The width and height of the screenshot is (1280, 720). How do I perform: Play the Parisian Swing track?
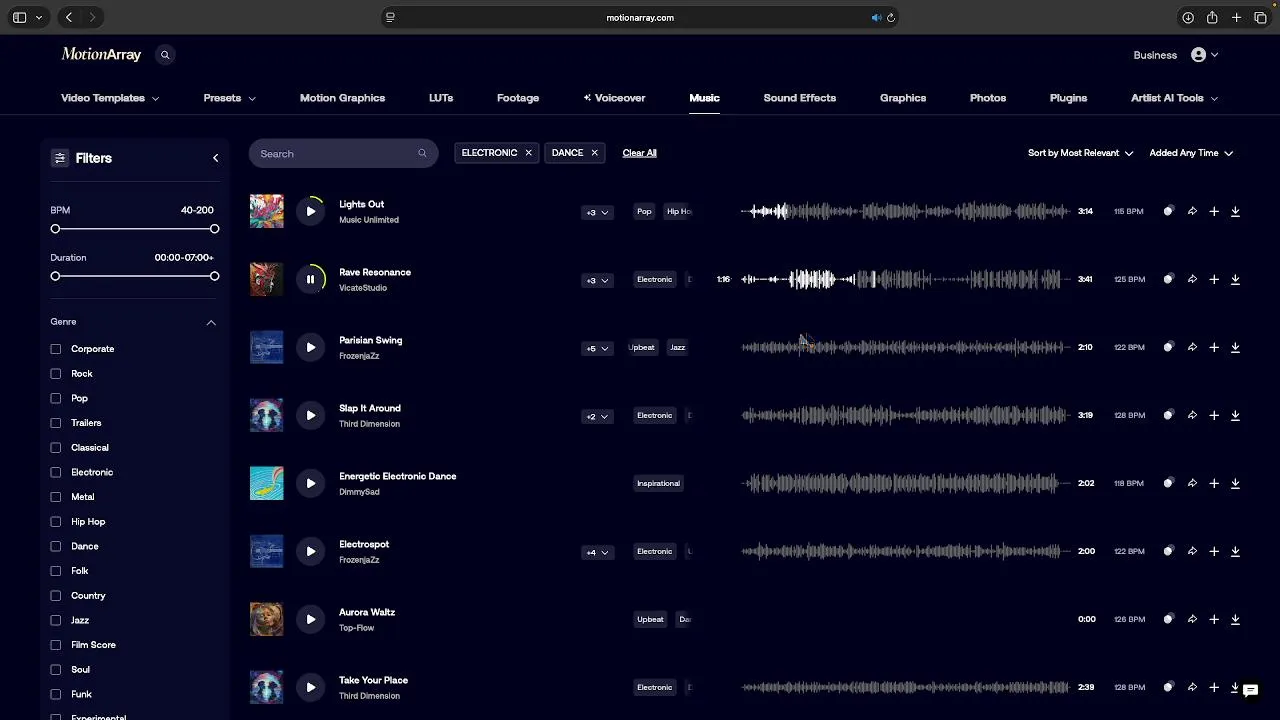[310, 347]
